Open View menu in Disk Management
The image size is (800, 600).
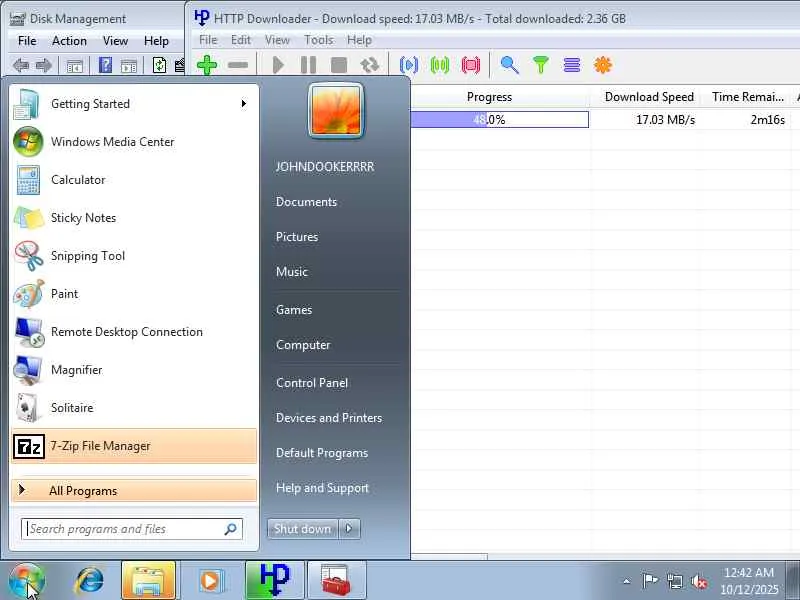pos(115,41)
